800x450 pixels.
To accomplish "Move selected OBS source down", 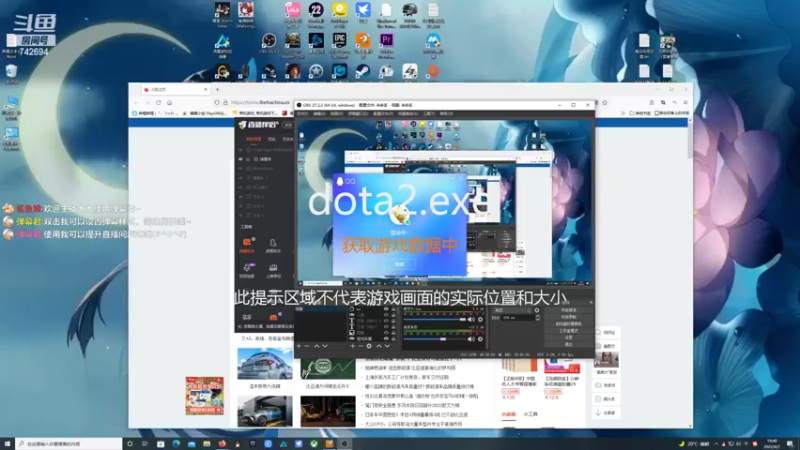I will tap(387, 346).
